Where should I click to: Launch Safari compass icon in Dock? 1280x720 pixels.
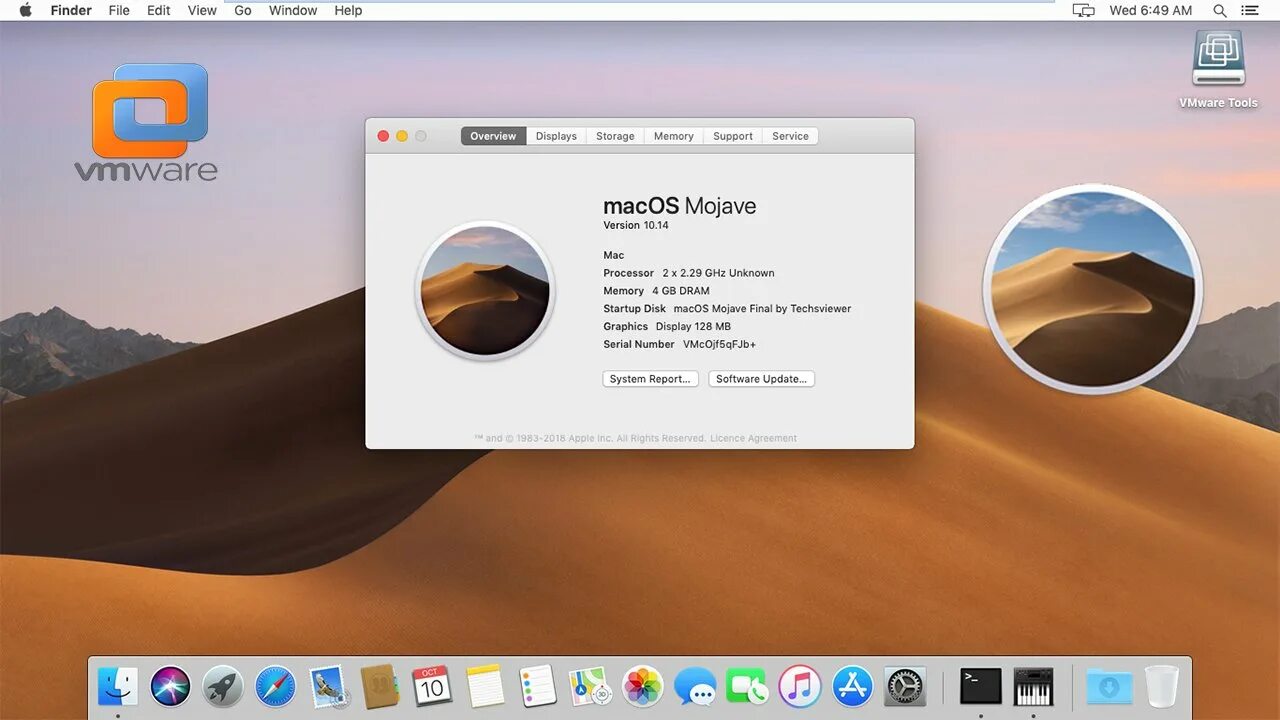(x=275, y=687)
